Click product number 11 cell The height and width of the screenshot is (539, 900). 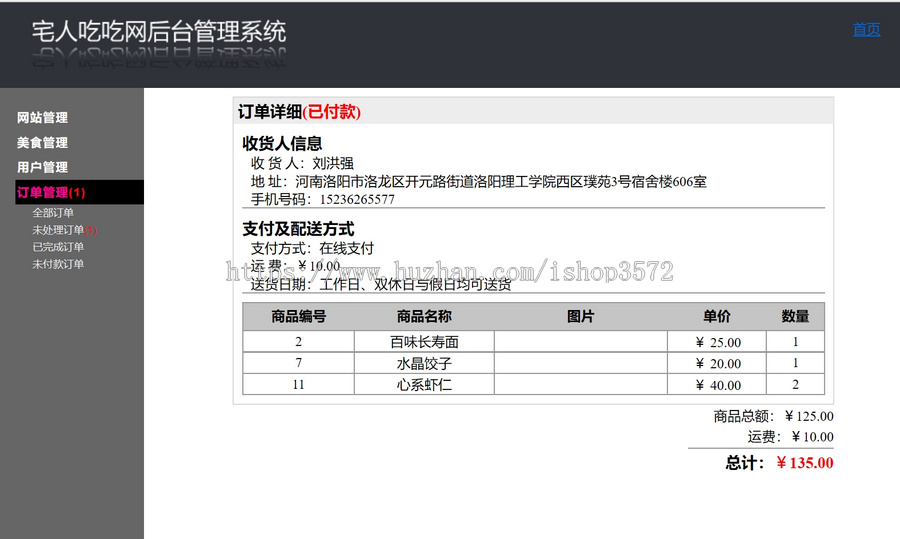[x=298, y=385]
